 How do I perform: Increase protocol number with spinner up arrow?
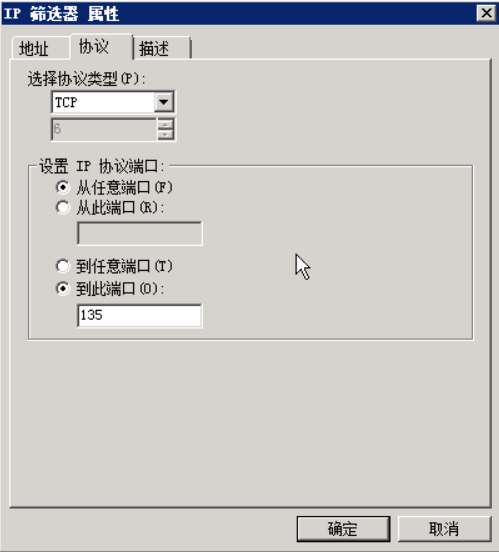[x=165, y=124]
